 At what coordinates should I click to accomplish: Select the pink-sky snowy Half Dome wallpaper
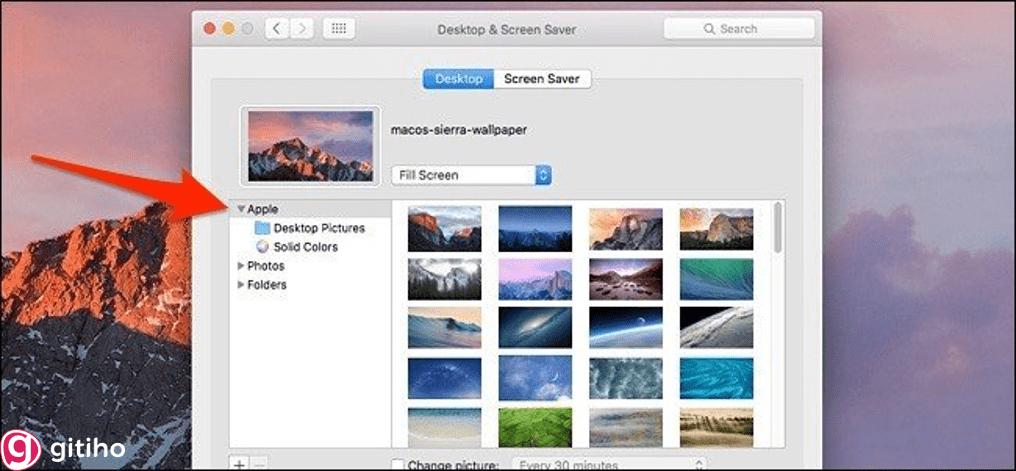[535, 279]
